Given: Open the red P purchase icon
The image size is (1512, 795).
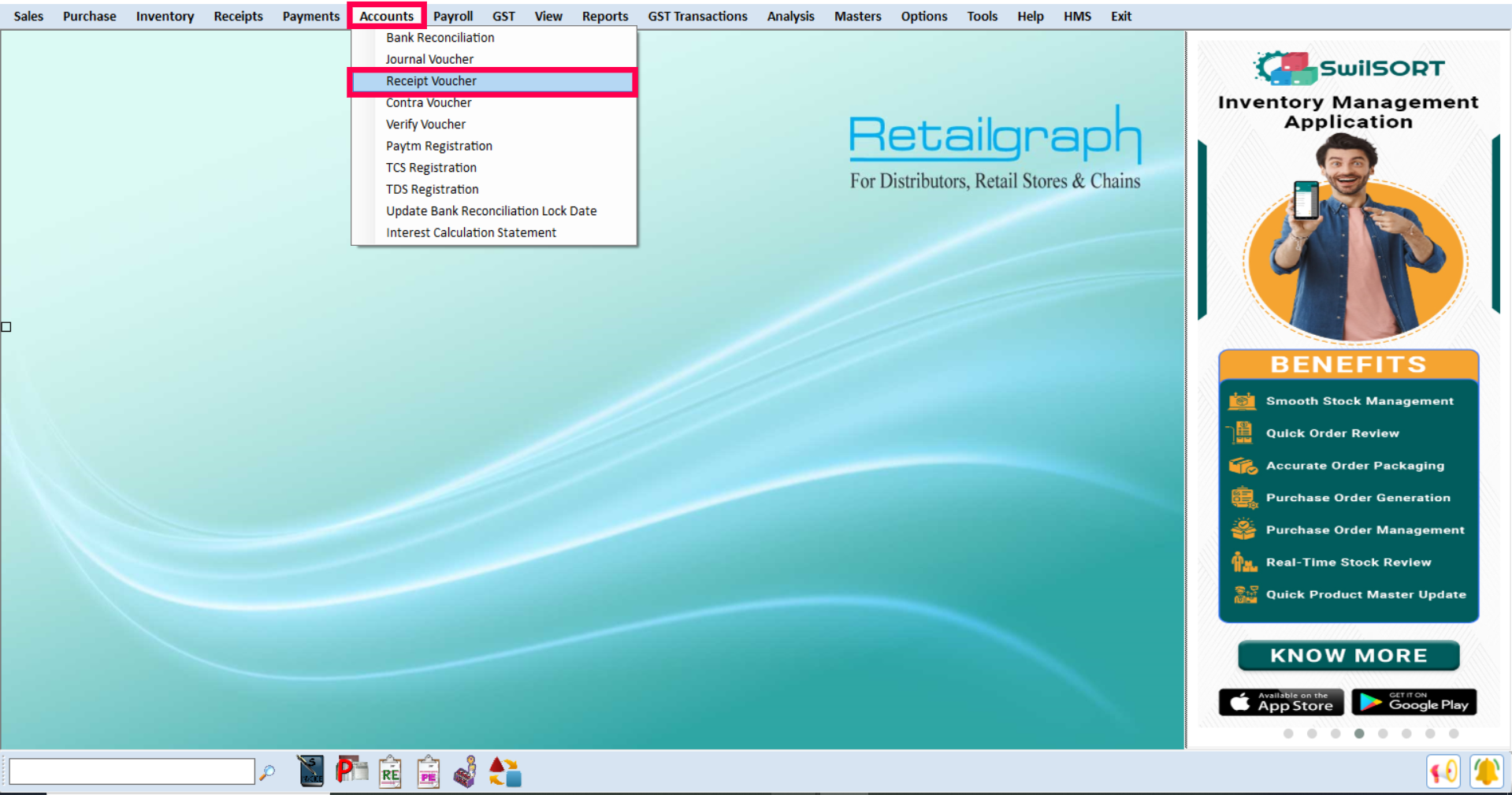Looking at the screenshot, I should 351,770.
